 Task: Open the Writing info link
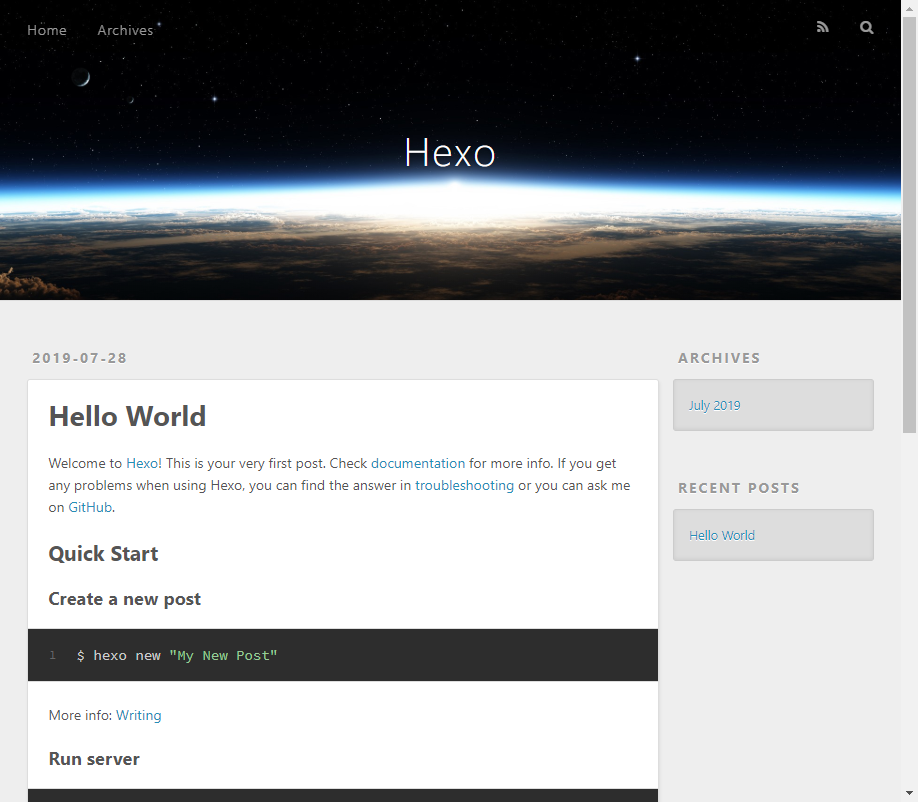point(138,715)
